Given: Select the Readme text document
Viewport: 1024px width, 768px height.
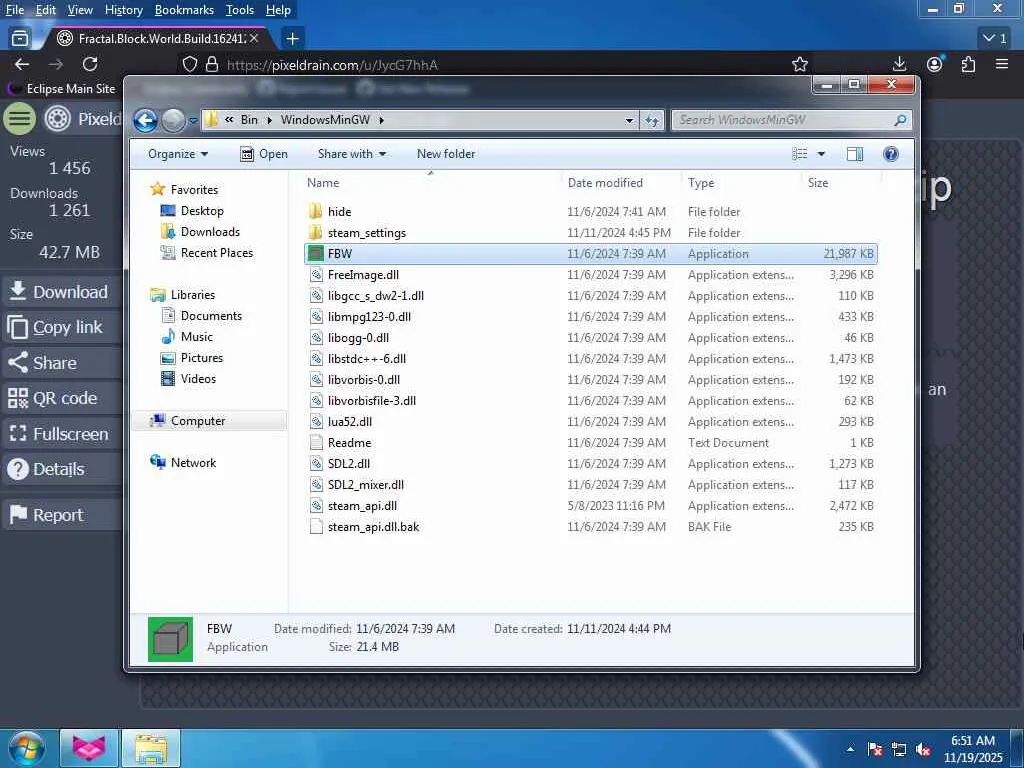Looking at the screenshot, I should click(591, 443).
